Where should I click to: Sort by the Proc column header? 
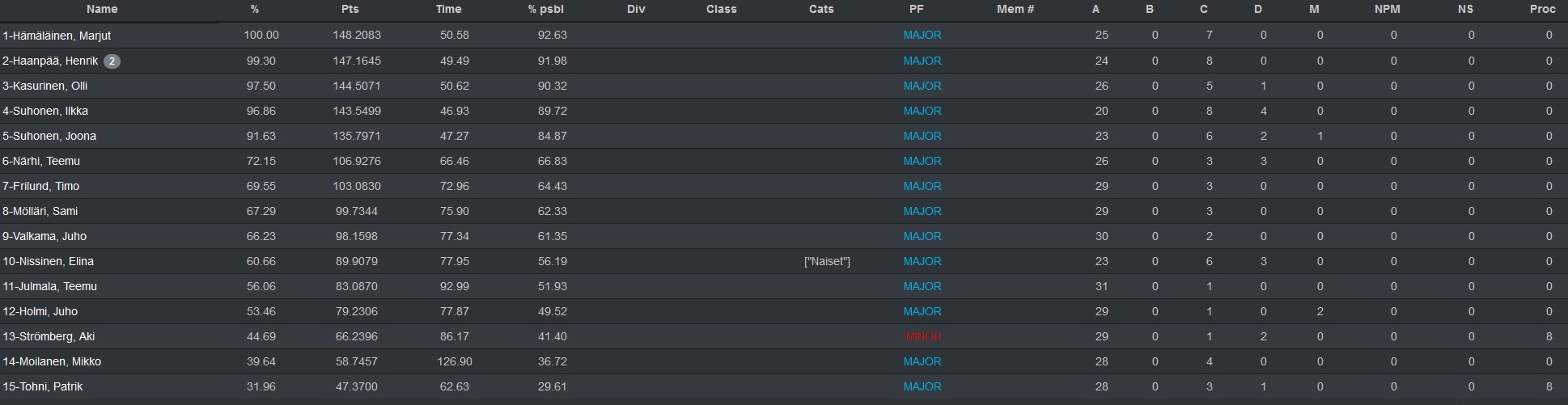tap(1542, 10)
